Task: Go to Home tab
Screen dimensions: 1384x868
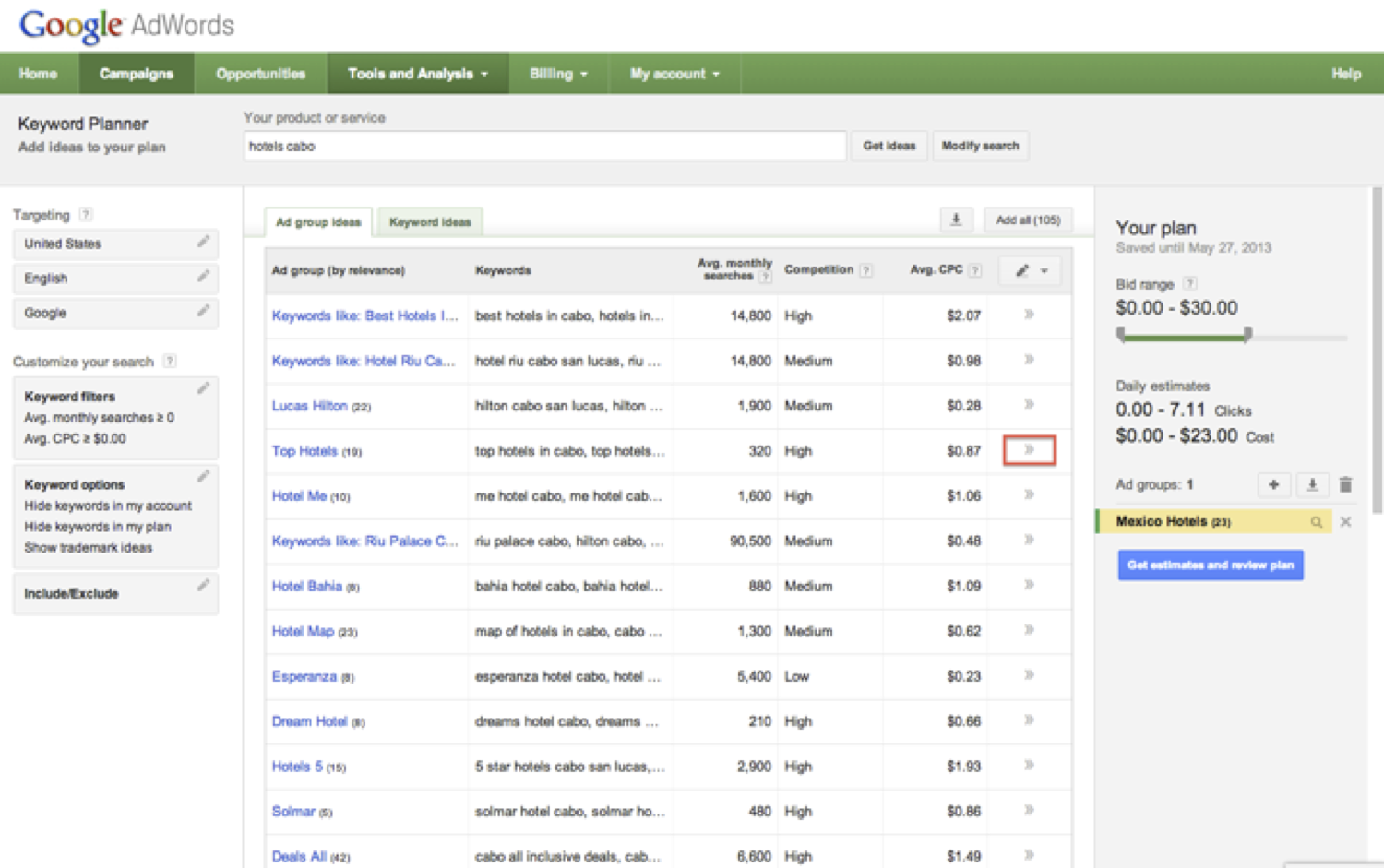Action: pos(38,74)
